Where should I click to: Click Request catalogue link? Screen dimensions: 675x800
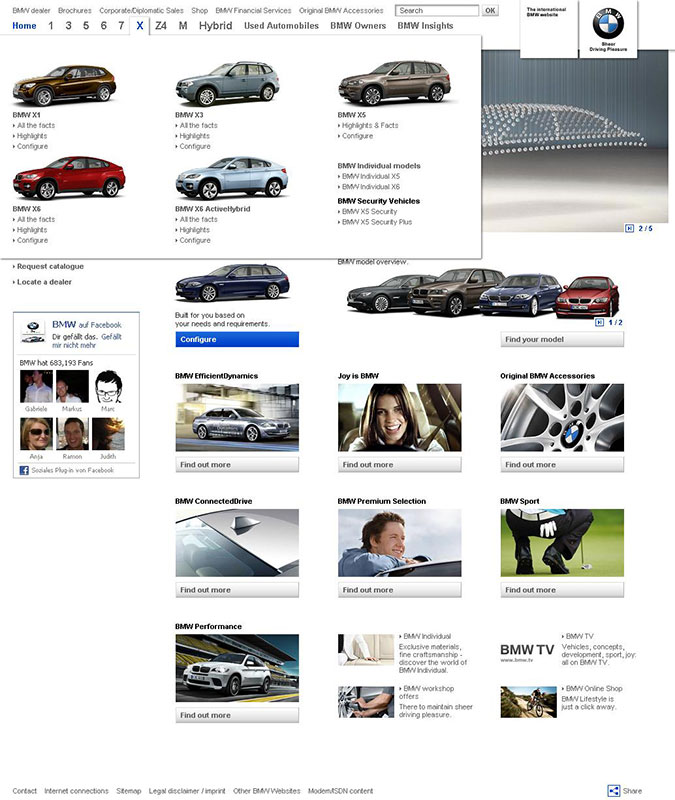pyautogui.click(x=50, y=266)
